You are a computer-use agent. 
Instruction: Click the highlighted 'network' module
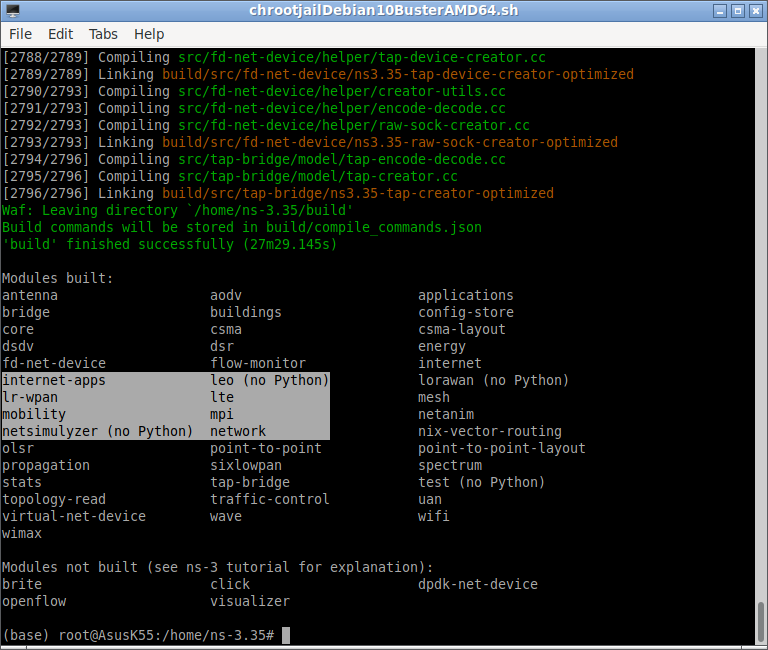pos(238,431)
